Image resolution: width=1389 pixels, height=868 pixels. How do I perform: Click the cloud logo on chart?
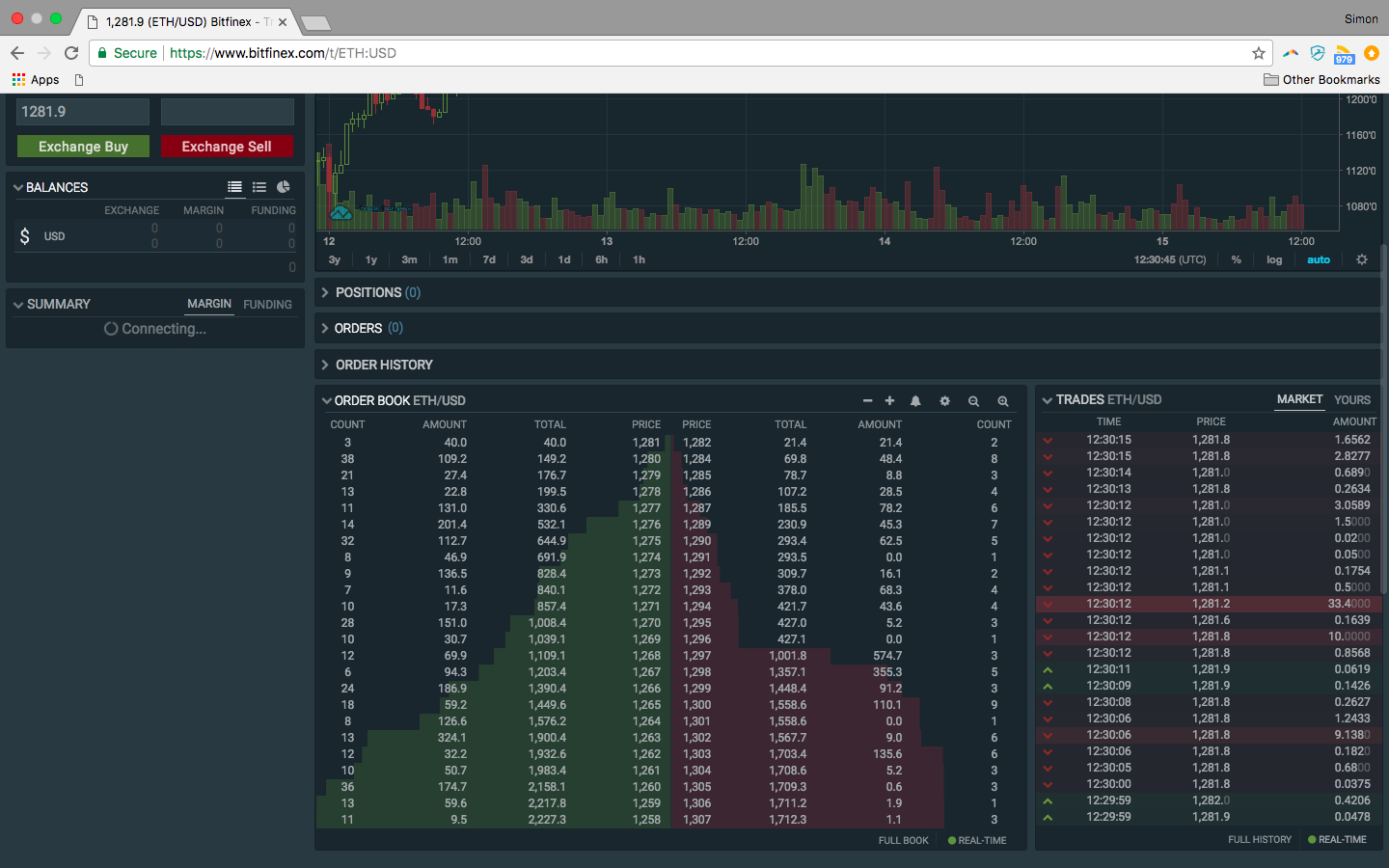[x=340, y=212]
